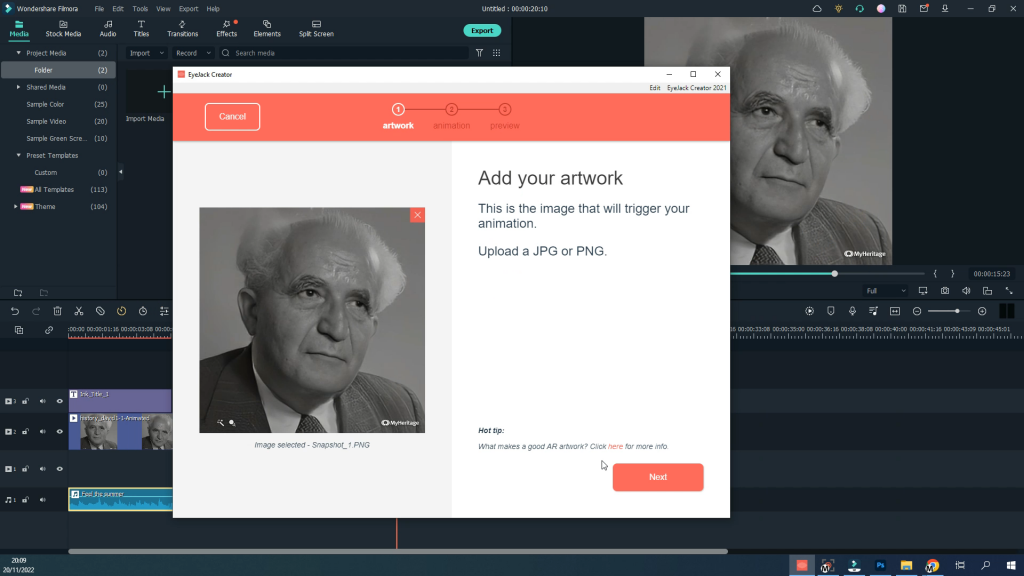
Task: Click the preview volume speaker icon
Action: click(966, 291)
